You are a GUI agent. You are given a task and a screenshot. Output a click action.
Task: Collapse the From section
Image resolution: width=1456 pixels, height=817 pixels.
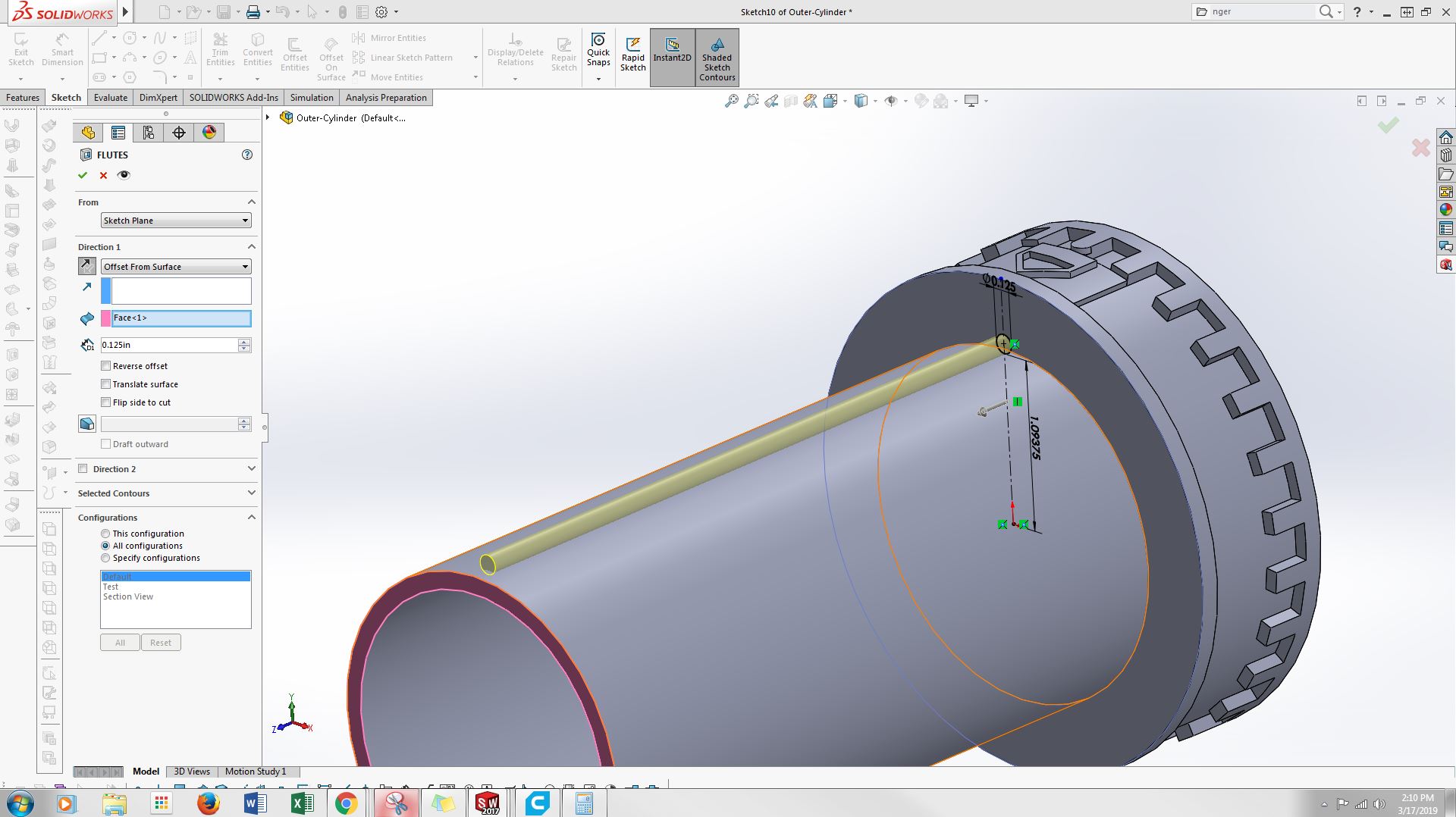pyautogui.click(x=252, y=202)
